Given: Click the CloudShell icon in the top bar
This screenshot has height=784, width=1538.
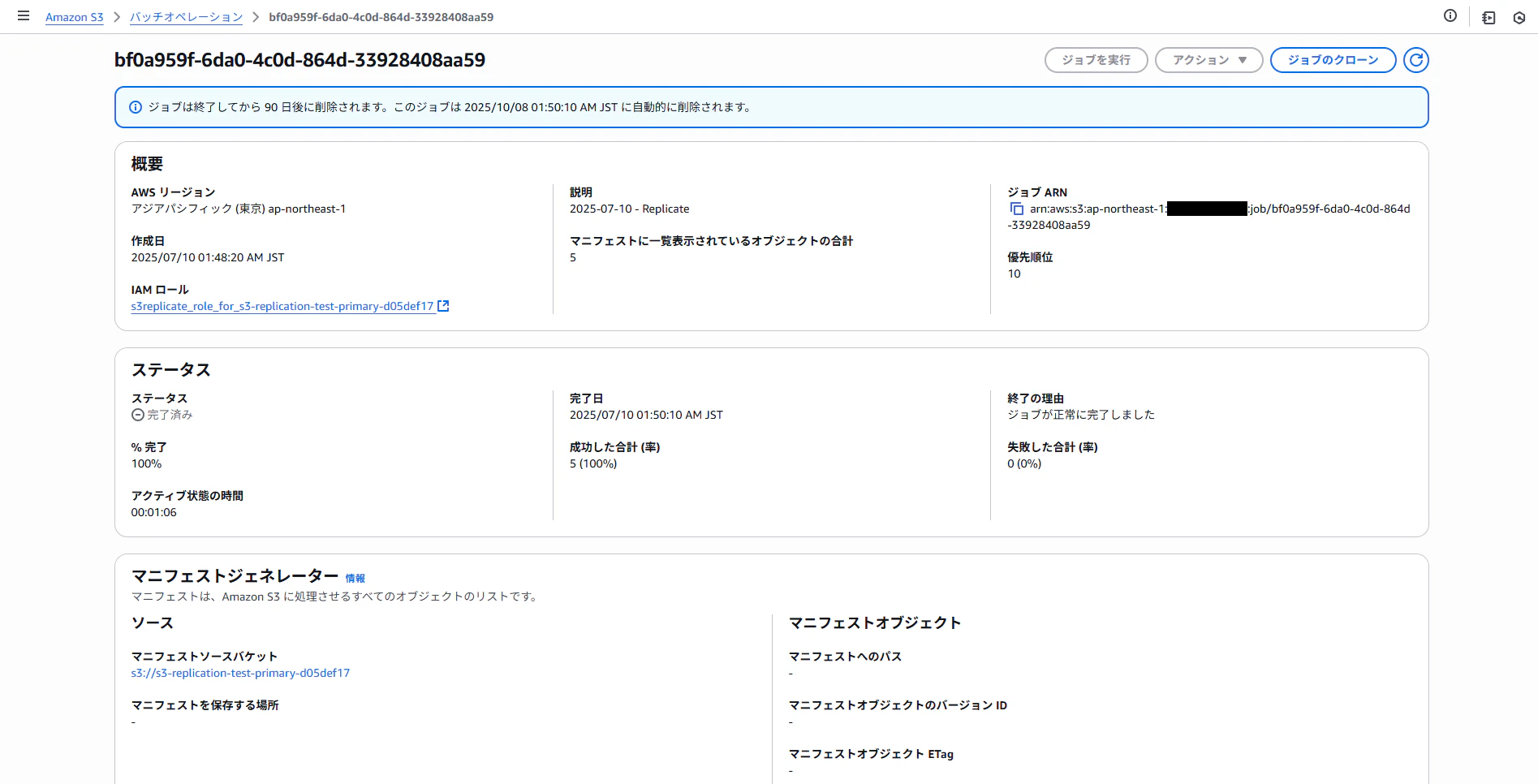Looking at the screenshot, I should (1489, 16).
